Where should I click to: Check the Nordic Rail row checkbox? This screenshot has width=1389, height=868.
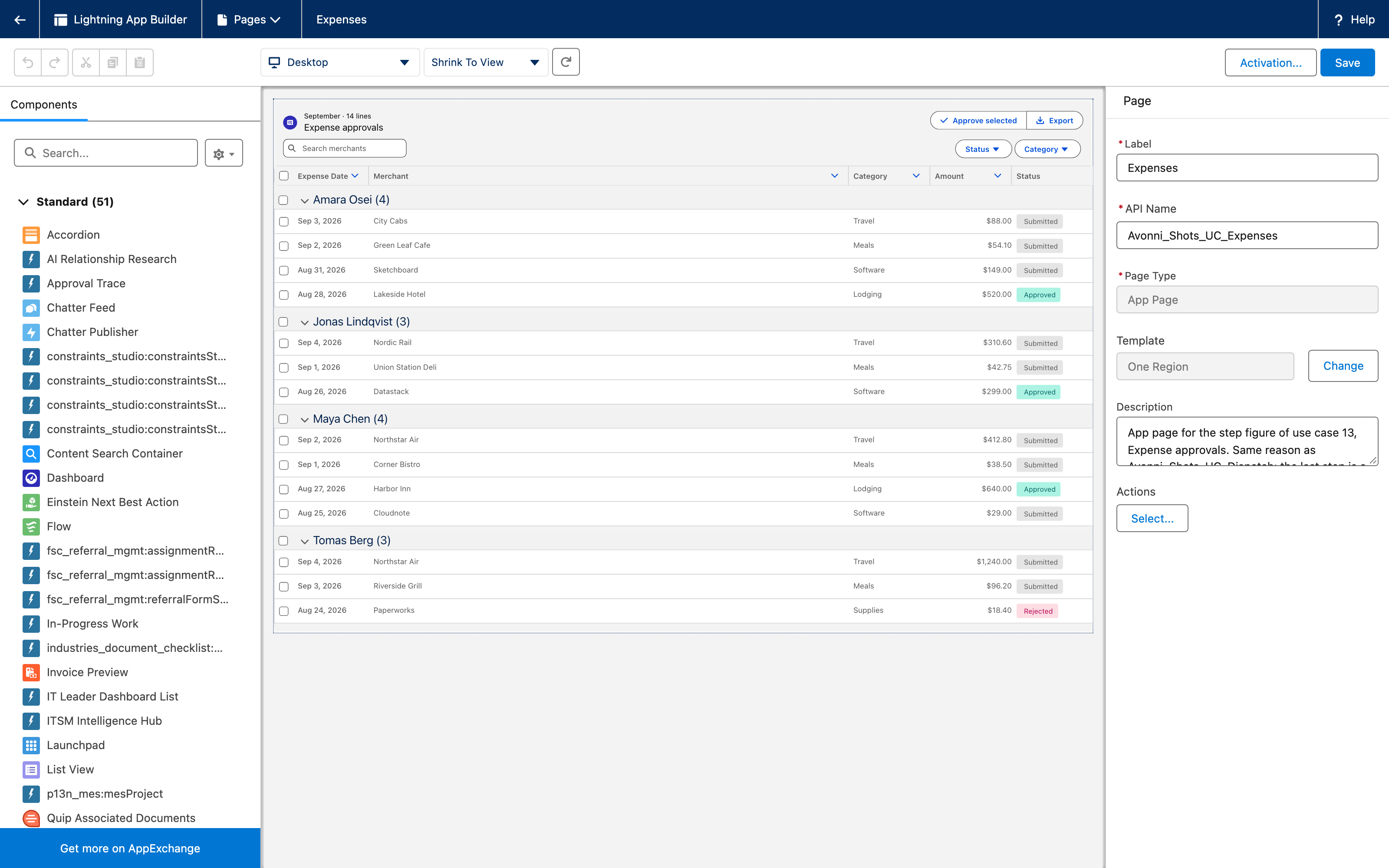283,343
